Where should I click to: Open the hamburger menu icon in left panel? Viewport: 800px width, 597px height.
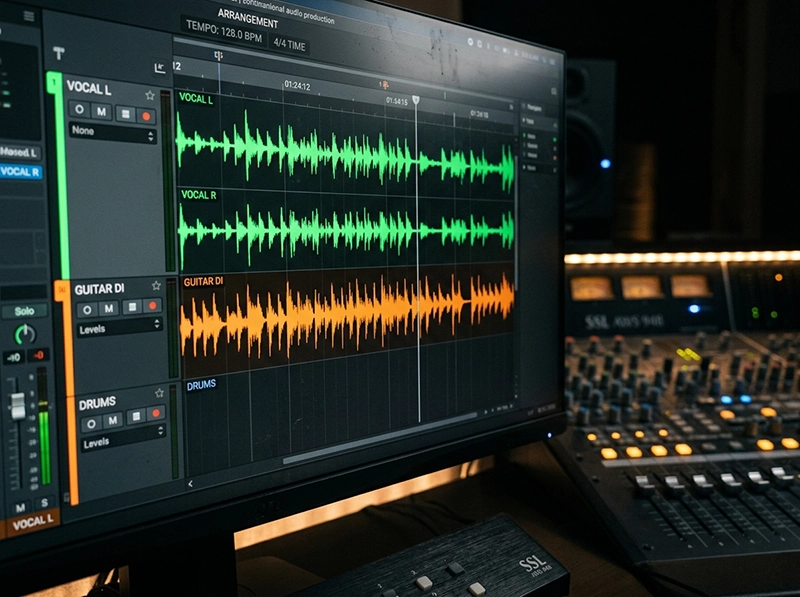point(29,16)
